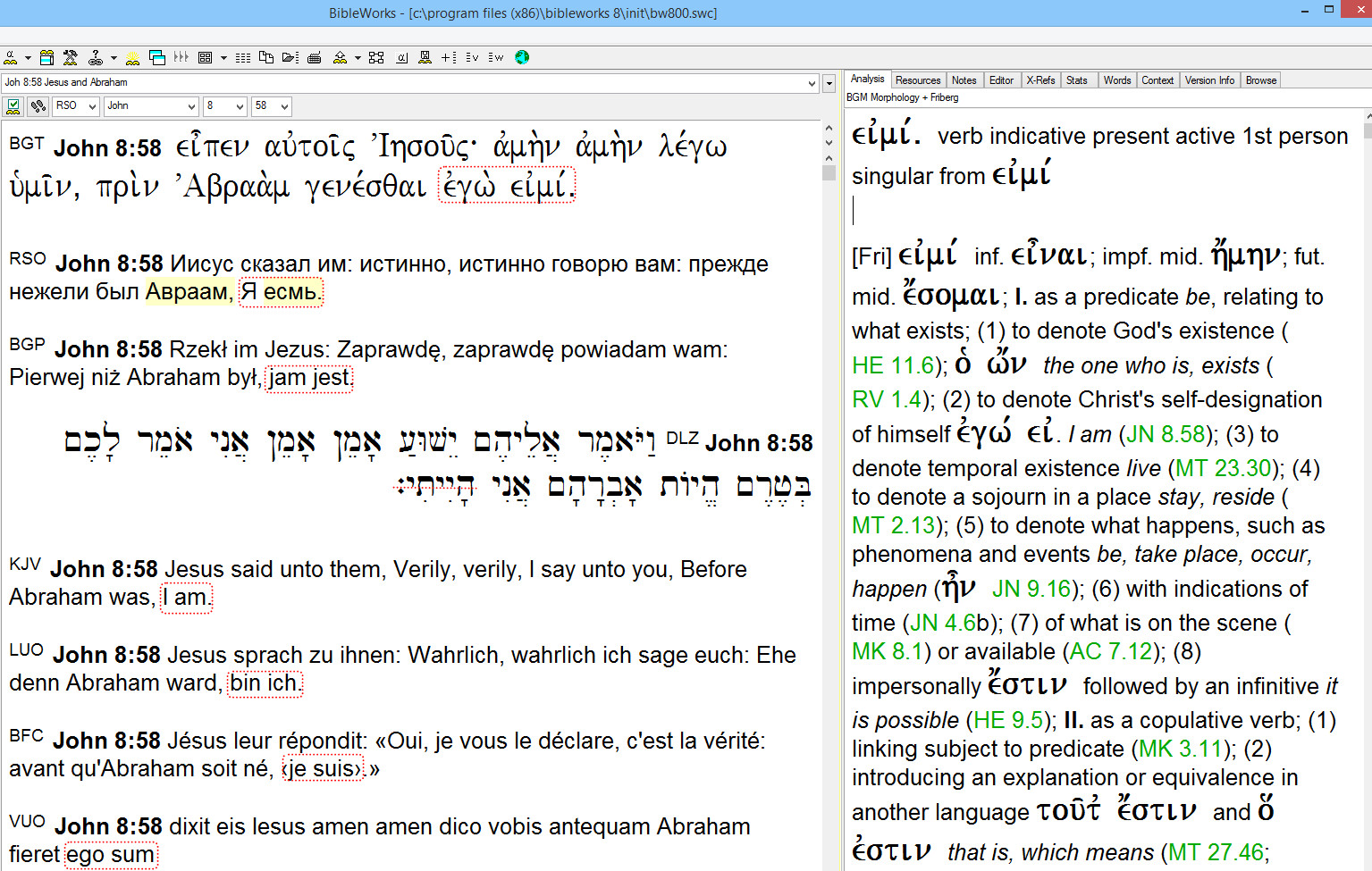Click the open folder list icon

coord(290,57)
